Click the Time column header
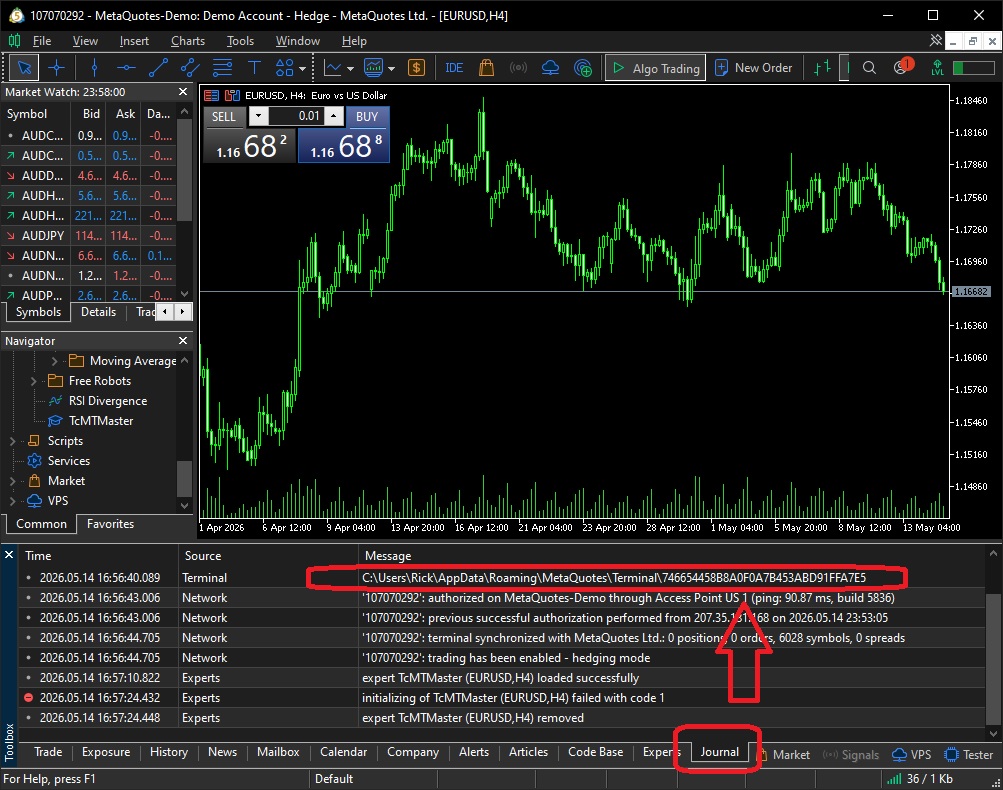Image resolution: width=1003 pixels, height=790 pixels. click(99, 555)
